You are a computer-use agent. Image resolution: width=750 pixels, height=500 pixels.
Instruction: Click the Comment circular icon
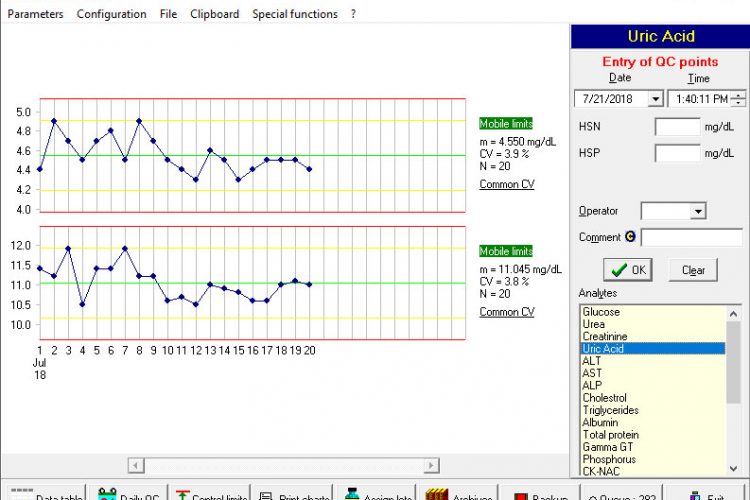pos(631,237)
